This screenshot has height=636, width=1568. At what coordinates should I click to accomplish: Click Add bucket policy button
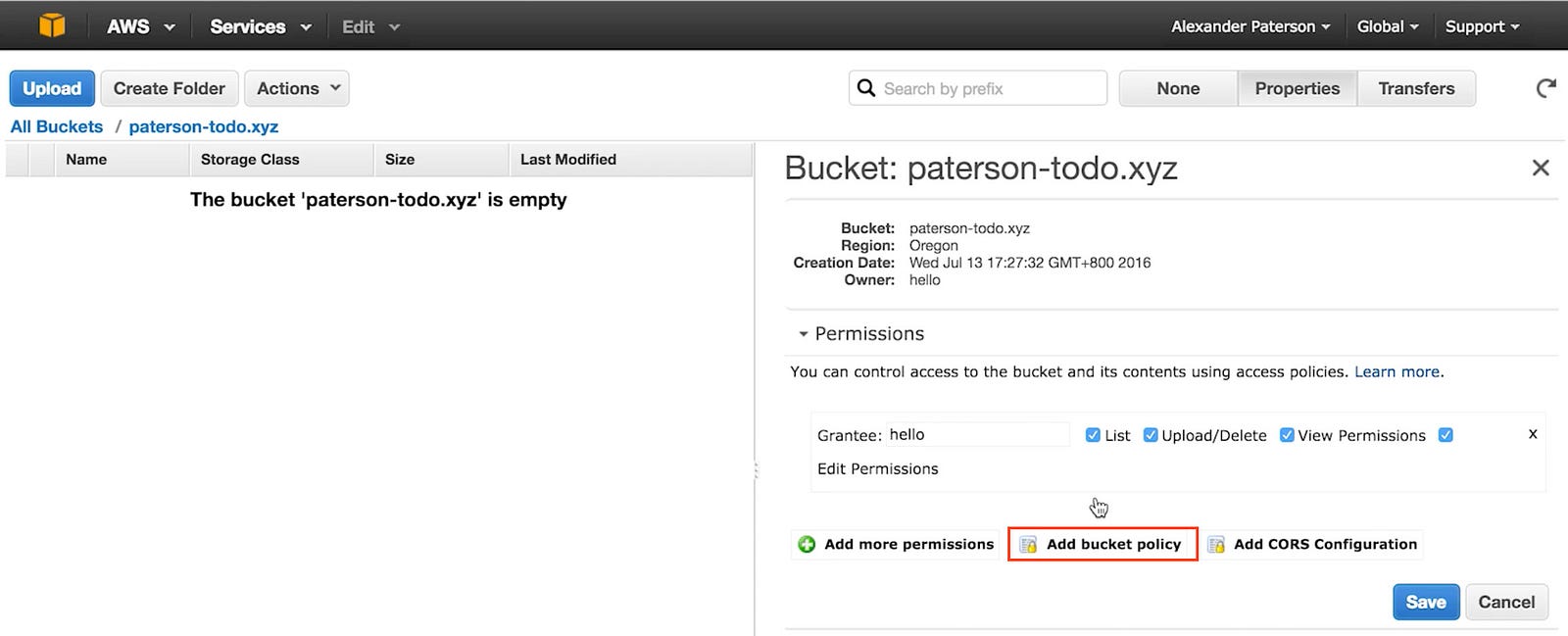click(x=1102, y=544)
